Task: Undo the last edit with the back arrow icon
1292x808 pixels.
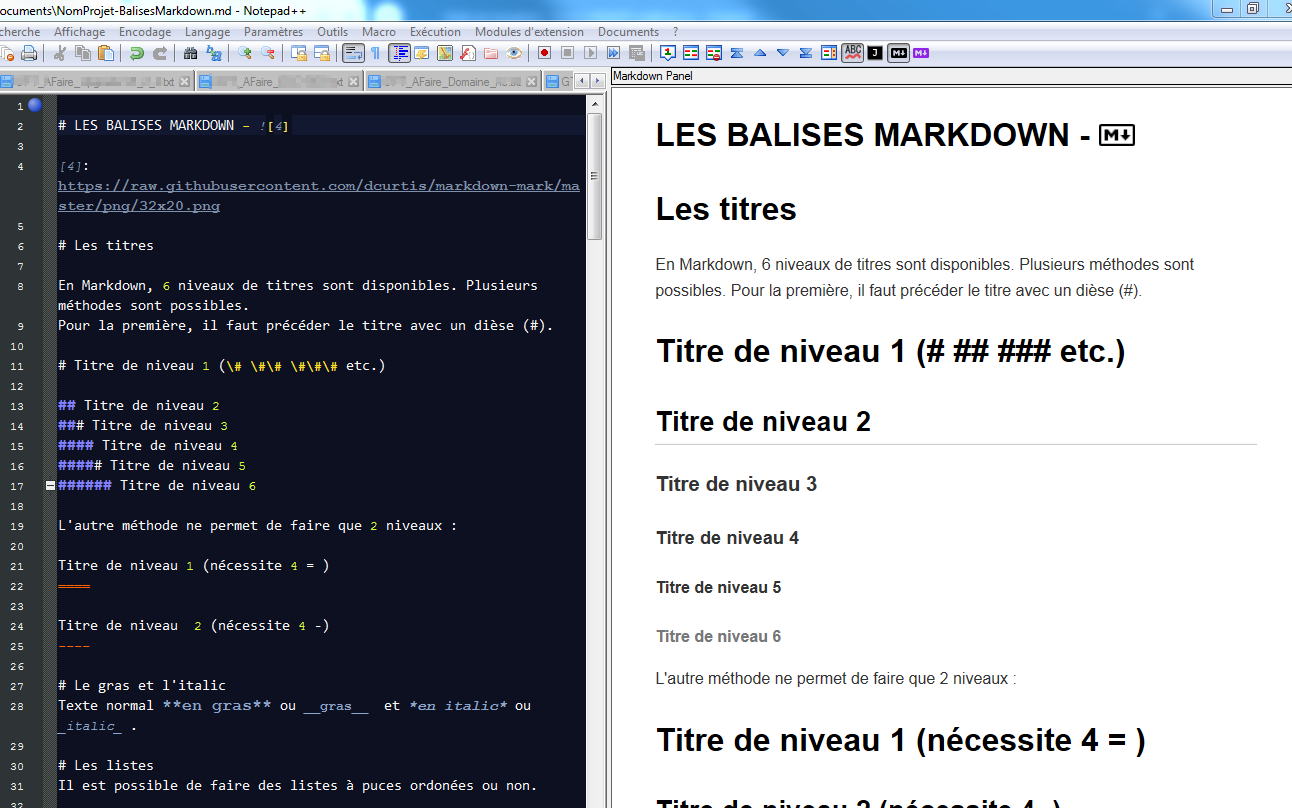Action: click(136, 52)
